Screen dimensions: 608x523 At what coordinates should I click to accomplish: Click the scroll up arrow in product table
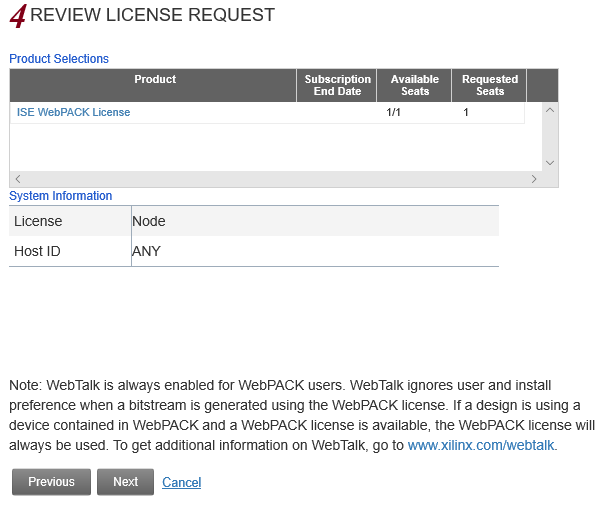pos(549,110)
